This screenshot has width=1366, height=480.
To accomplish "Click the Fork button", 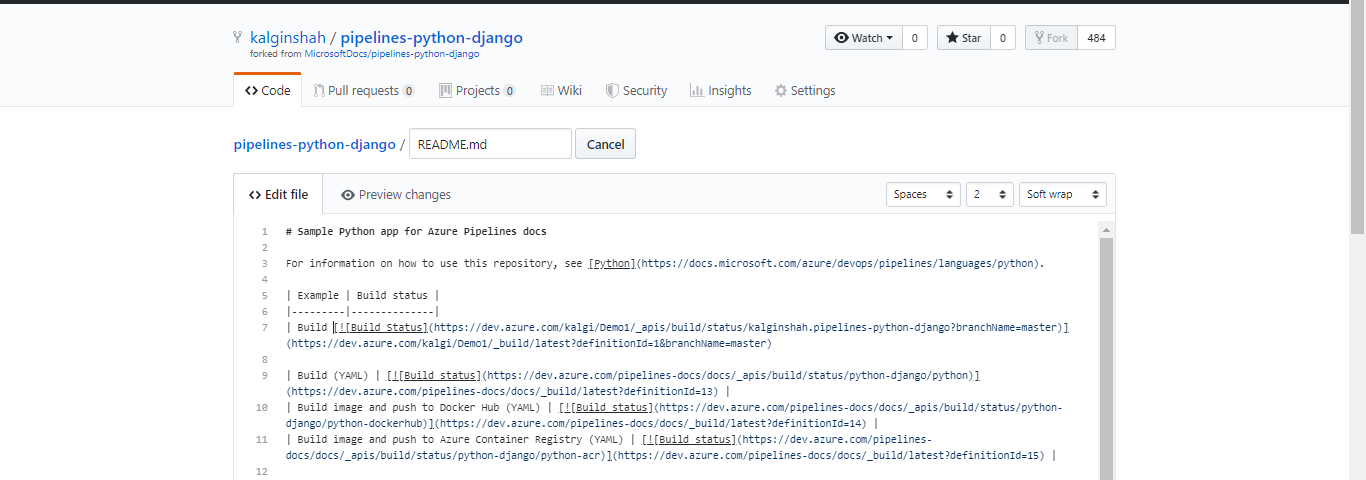I will [1051, 38].
